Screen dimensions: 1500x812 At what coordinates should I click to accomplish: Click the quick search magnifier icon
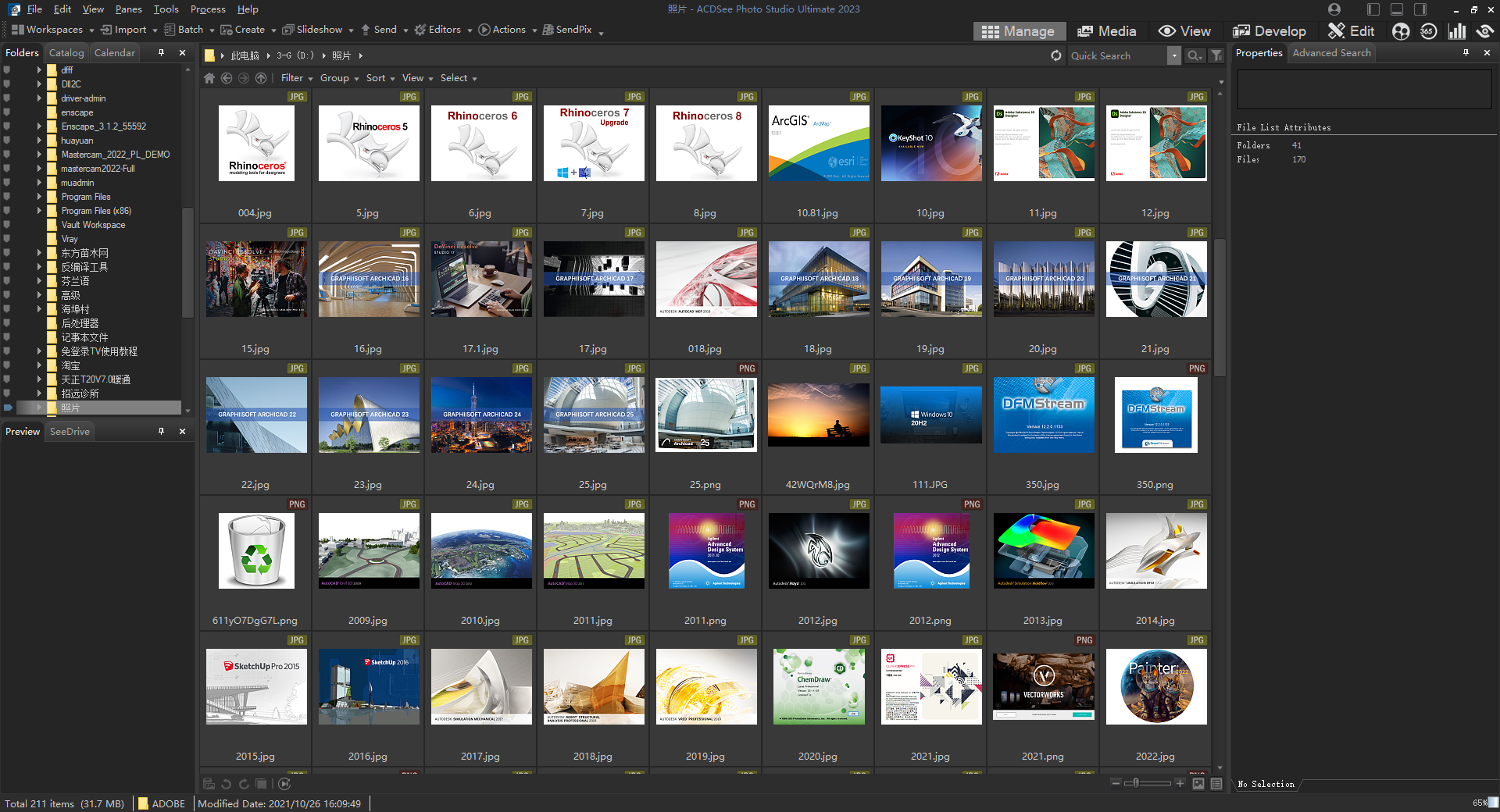1195,55
